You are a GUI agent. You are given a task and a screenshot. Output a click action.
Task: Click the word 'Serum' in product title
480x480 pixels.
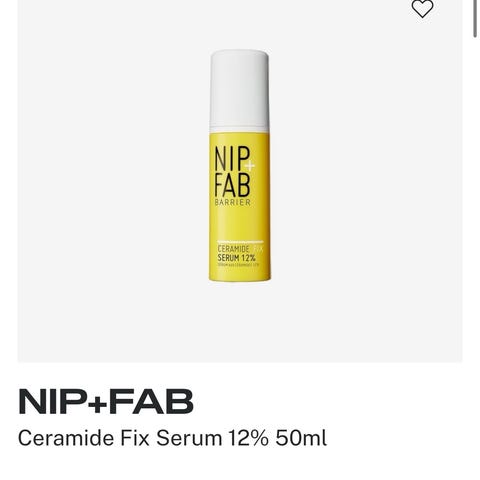tap(189, 438)
